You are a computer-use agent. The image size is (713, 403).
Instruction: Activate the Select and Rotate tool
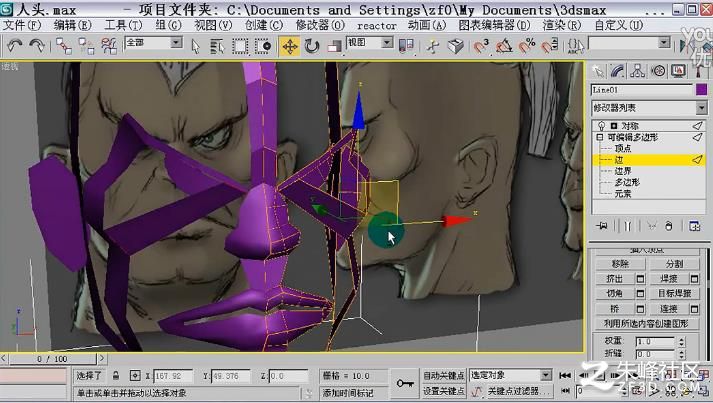click(312, 46)
